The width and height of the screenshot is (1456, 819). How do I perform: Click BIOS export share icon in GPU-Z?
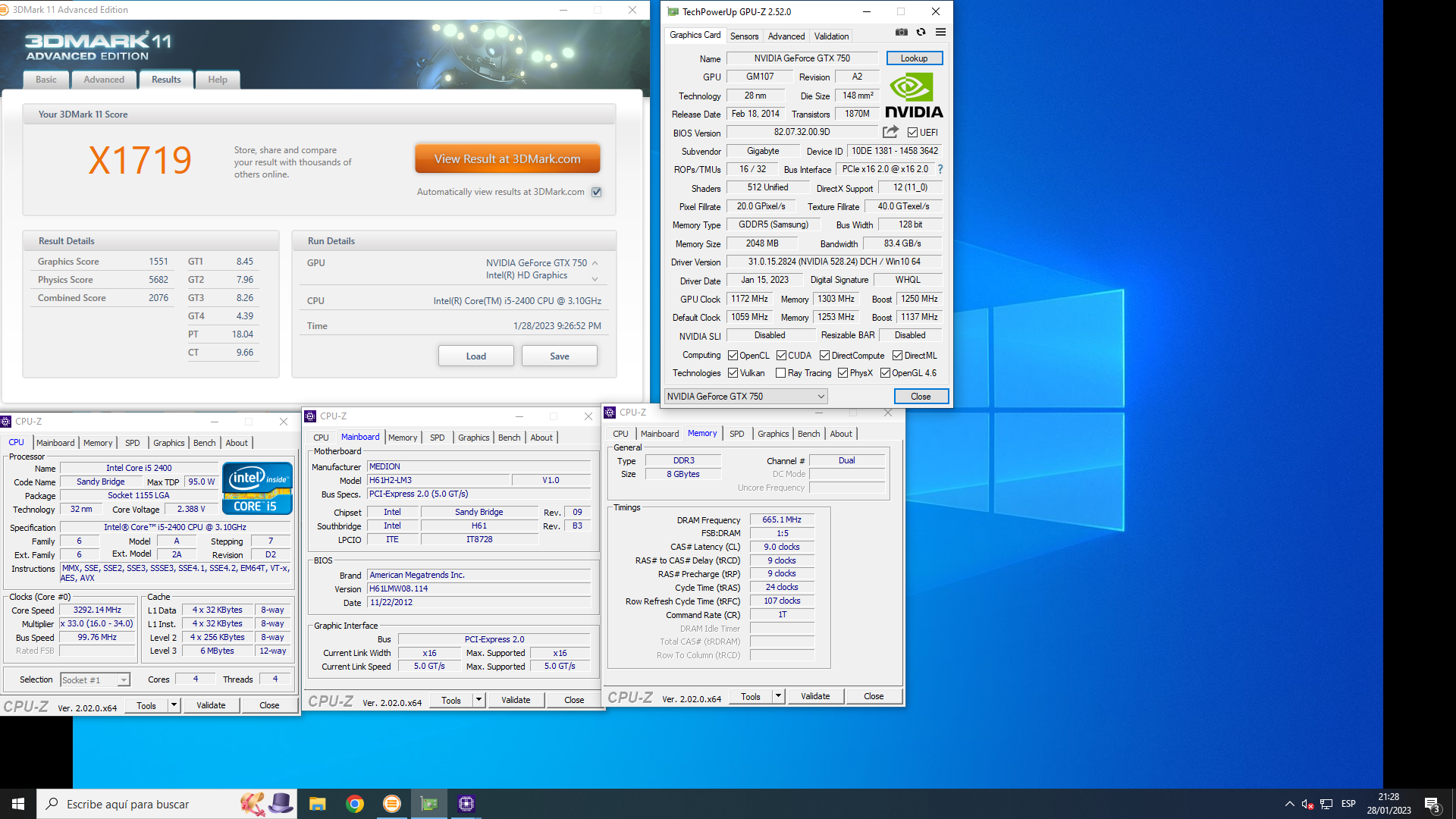pos(890,132)
